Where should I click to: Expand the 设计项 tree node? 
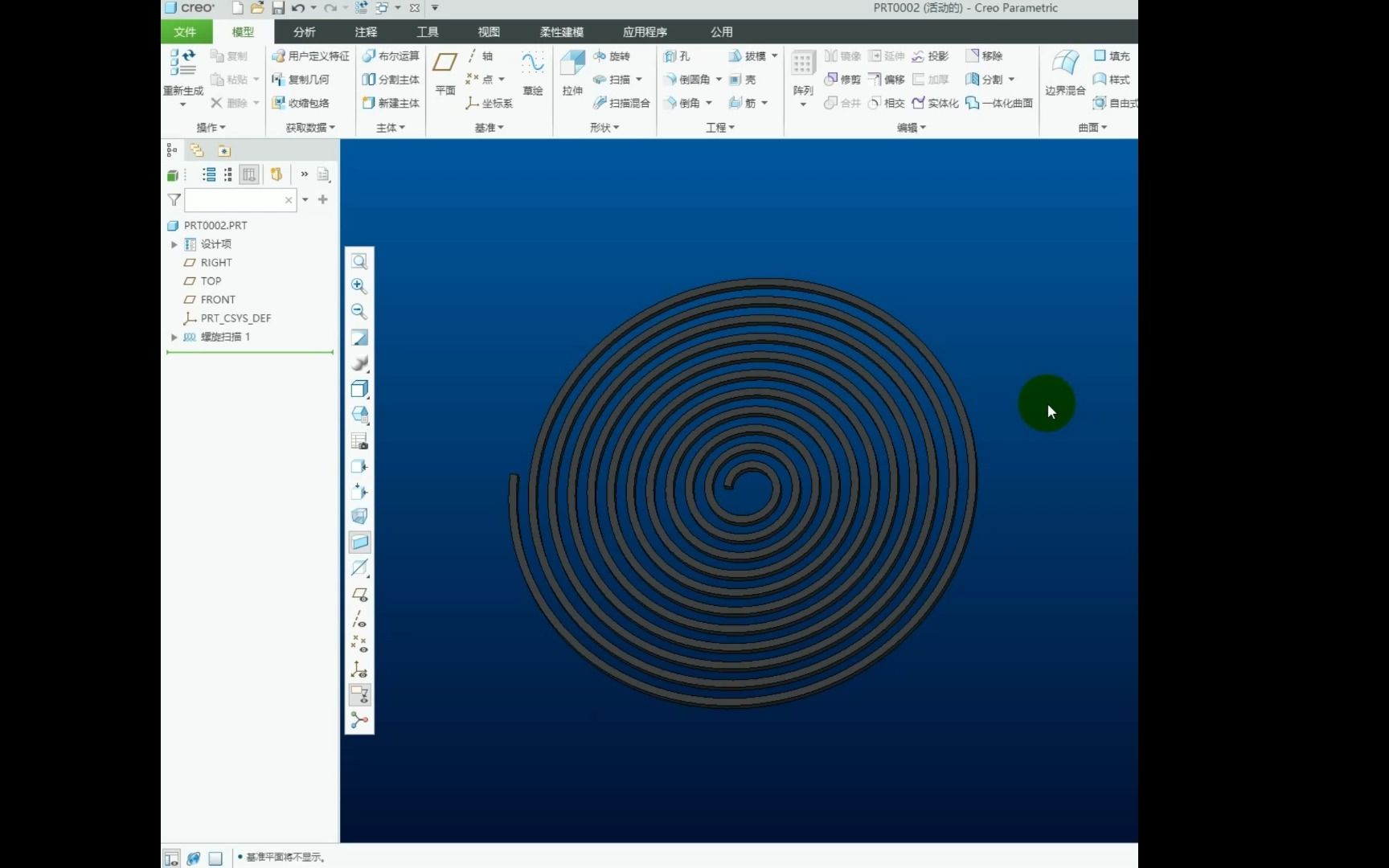[174, 244]
